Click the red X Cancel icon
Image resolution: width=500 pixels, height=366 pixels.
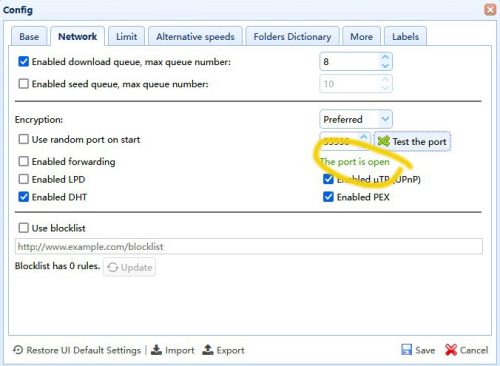451,350
